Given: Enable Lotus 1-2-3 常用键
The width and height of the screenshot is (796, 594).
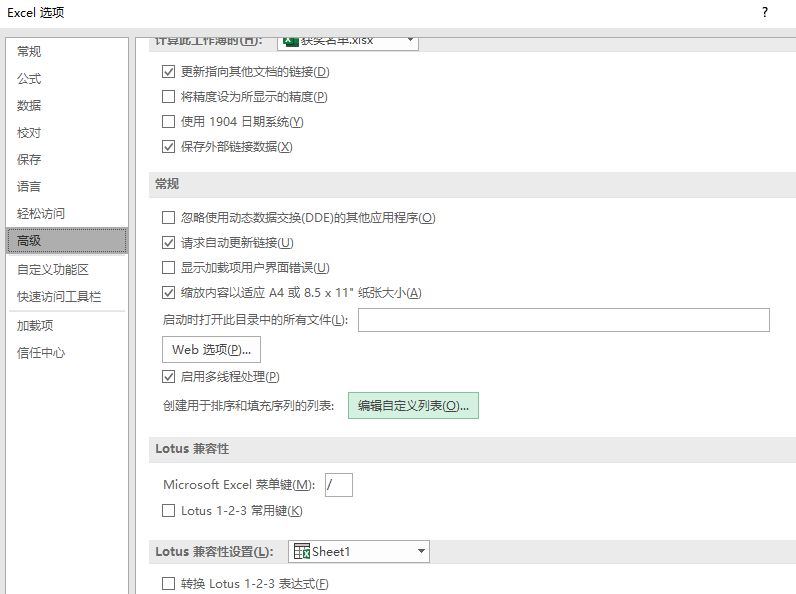Looking at the screenshot, I should 168,510.
